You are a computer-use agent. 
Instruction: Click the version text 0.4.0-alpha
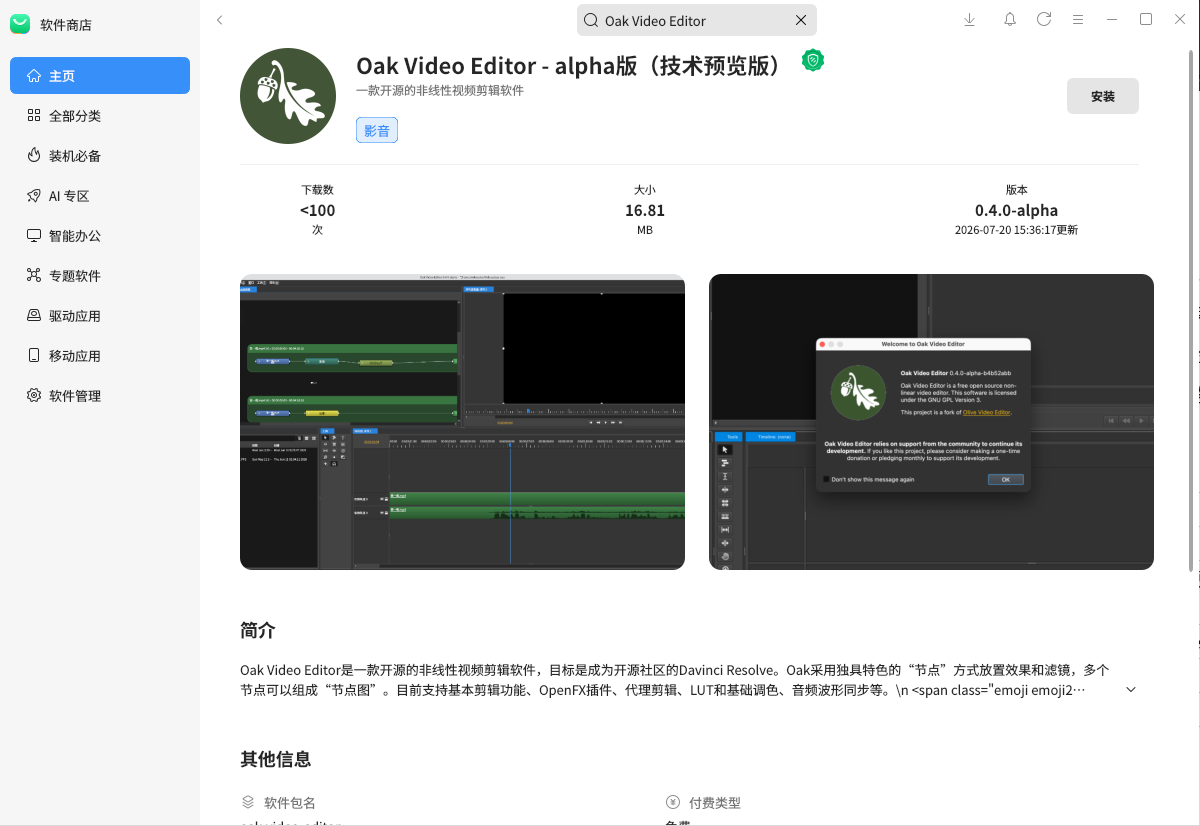pos(1016,211)
